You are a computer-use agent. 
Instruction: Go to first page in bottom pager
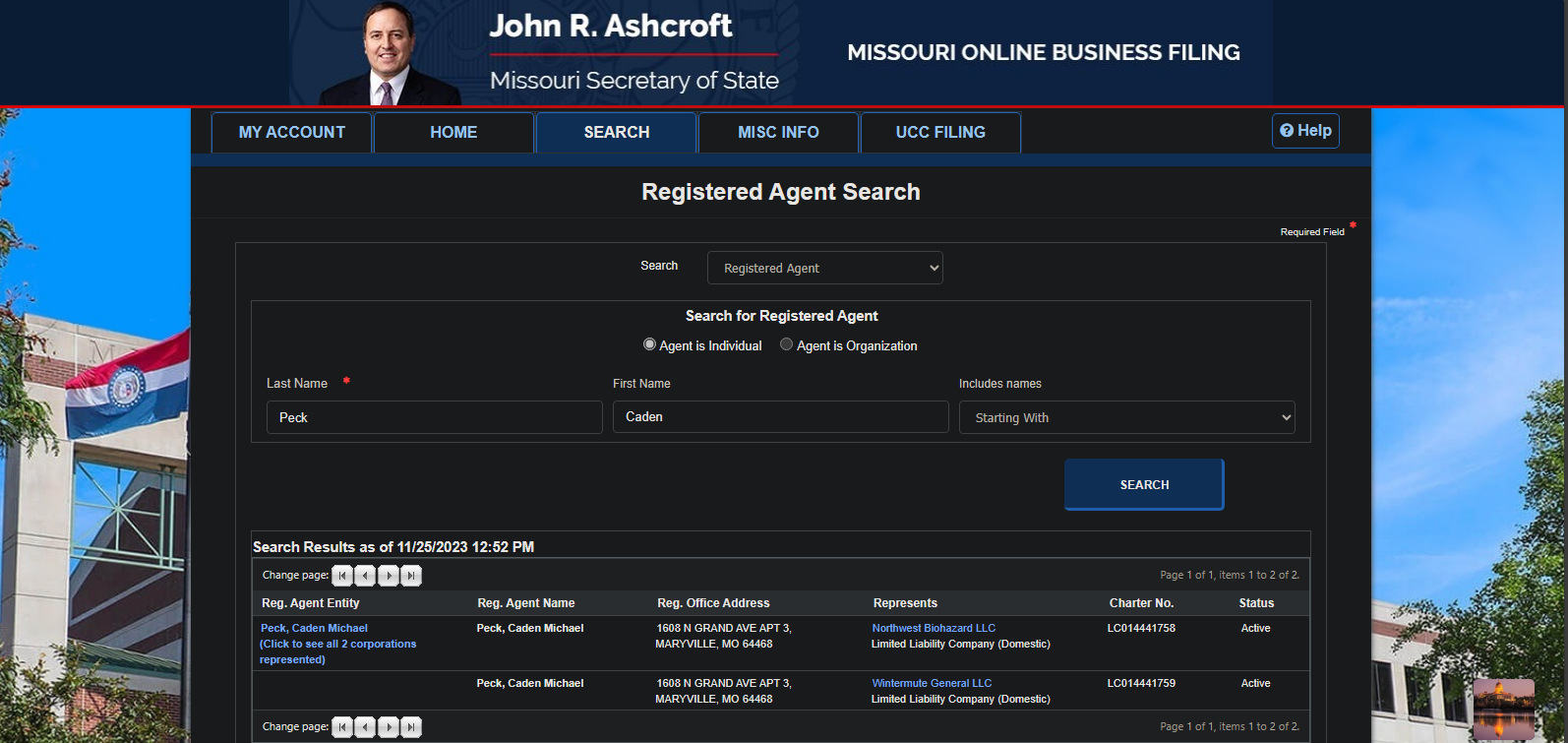point(342,727)
